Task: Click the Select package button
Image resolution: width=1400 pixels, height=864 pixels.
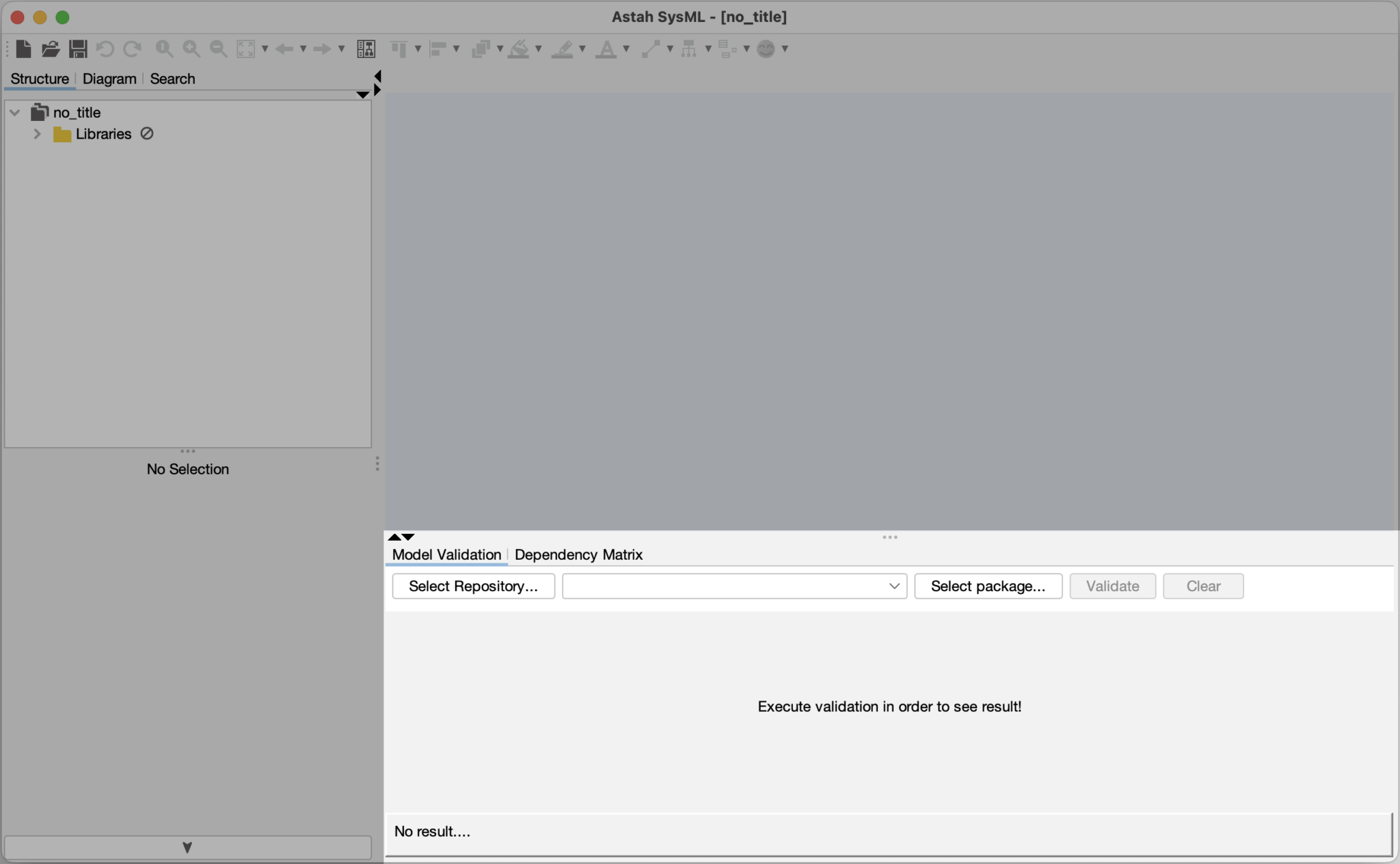Action: (x=988, y=586)
